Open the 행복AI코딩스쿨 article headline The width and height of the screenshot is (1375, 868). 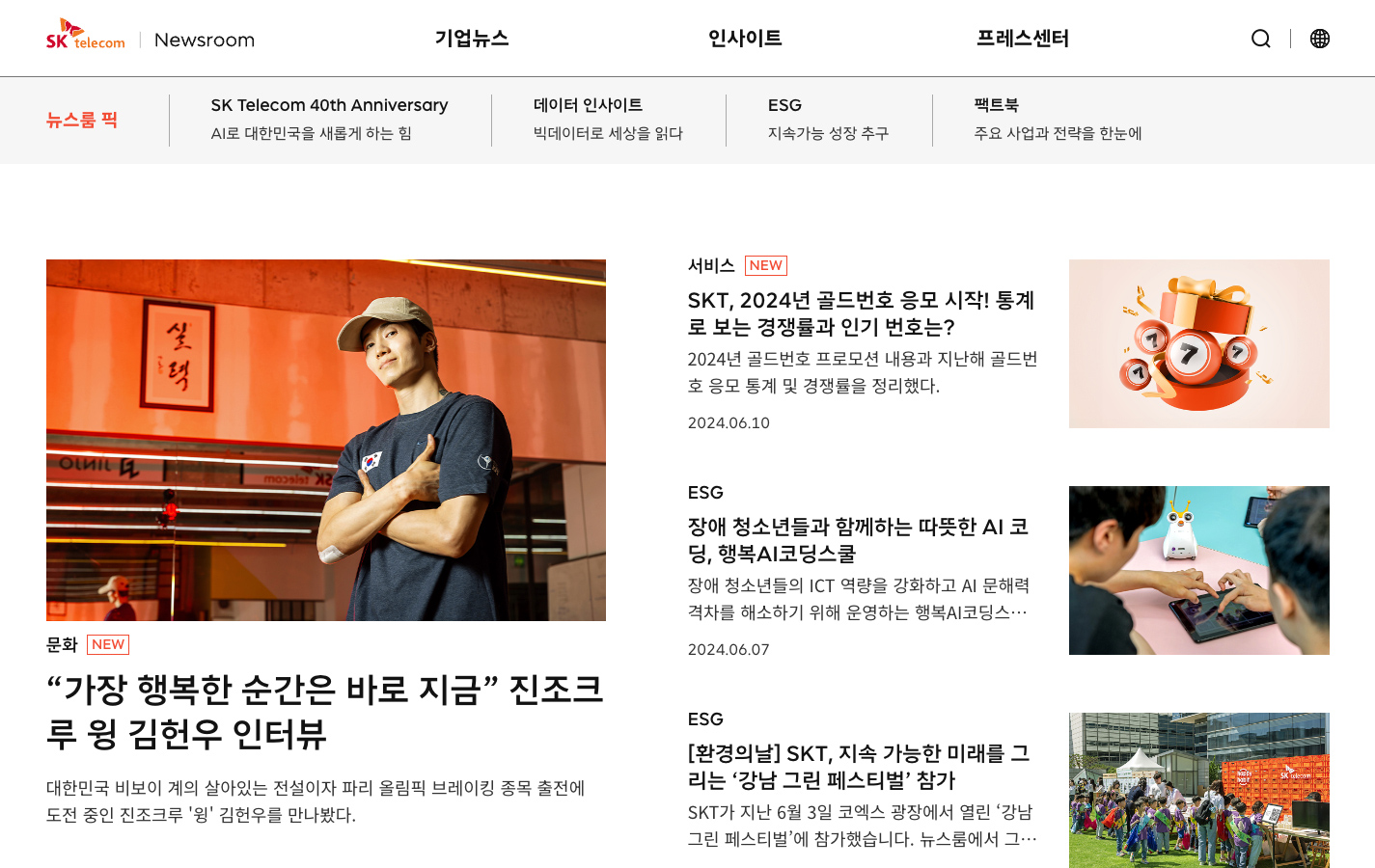[x=858, y=540]
